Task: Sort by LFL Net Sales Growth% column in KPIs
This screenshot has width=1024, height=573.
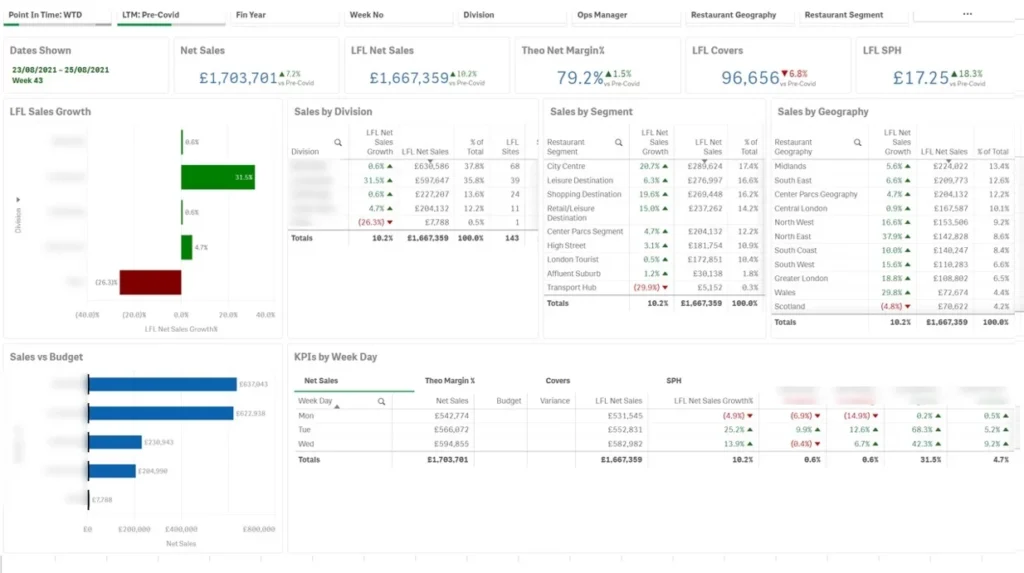Action: [x=713, y=401]
